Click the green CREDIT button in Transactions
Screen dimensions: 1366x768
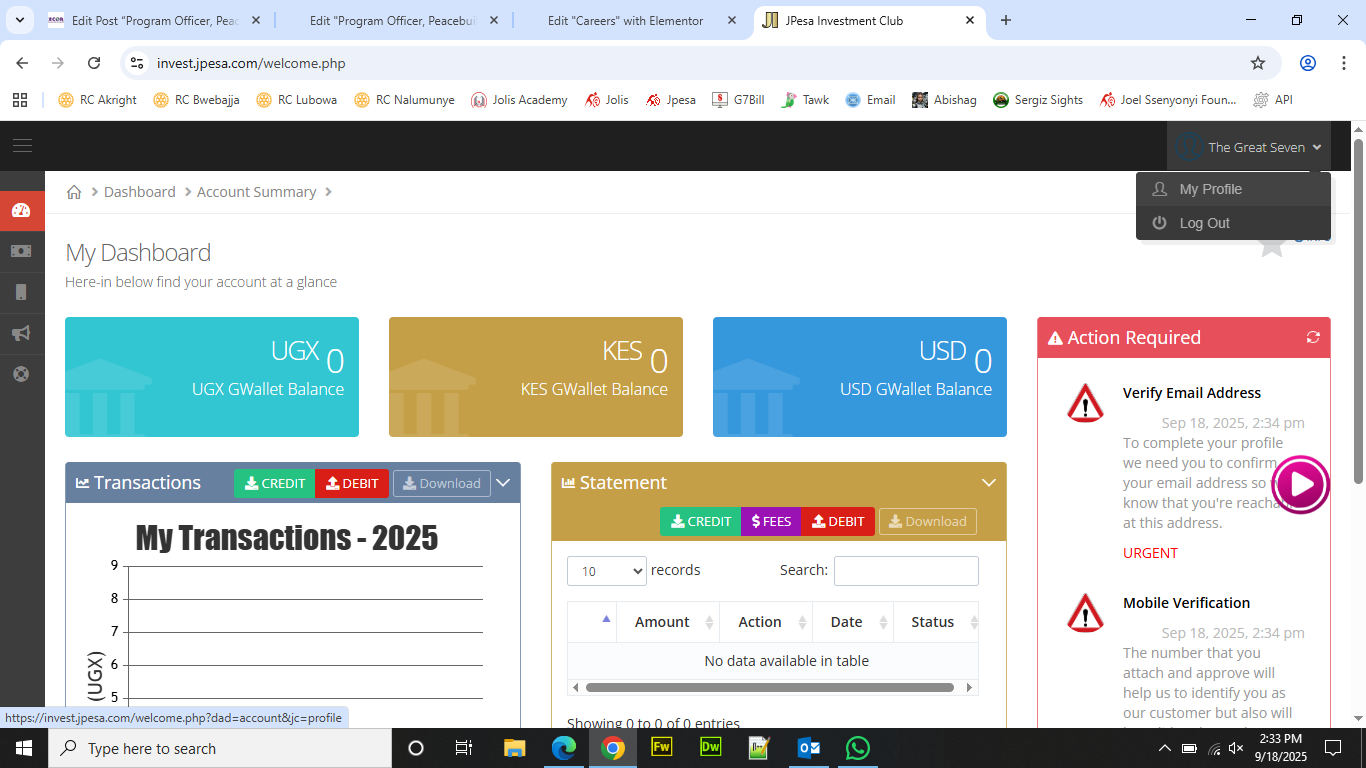click(x=274, y=483)
